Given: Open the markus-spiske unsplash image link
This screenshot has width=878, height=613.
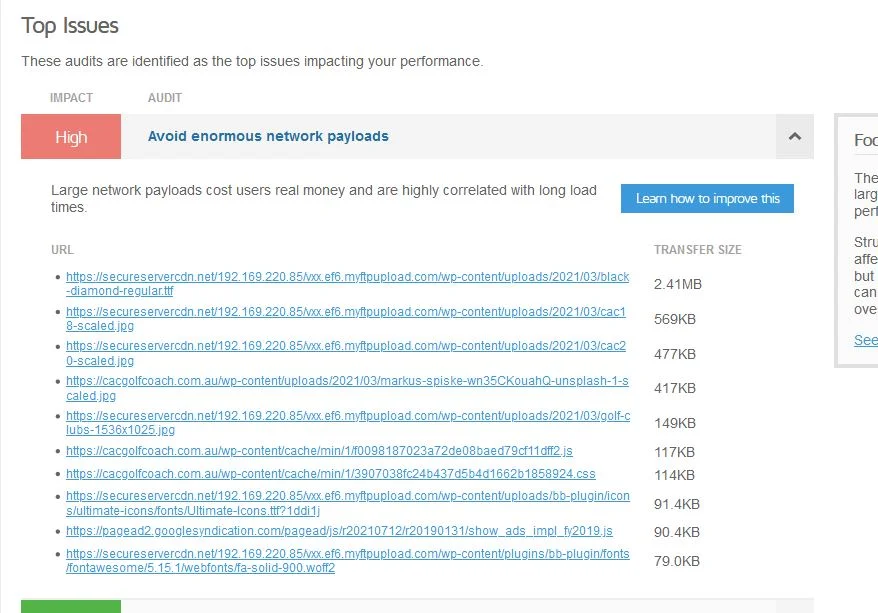Looking at the screenshot, I should [x=347, y=388].
